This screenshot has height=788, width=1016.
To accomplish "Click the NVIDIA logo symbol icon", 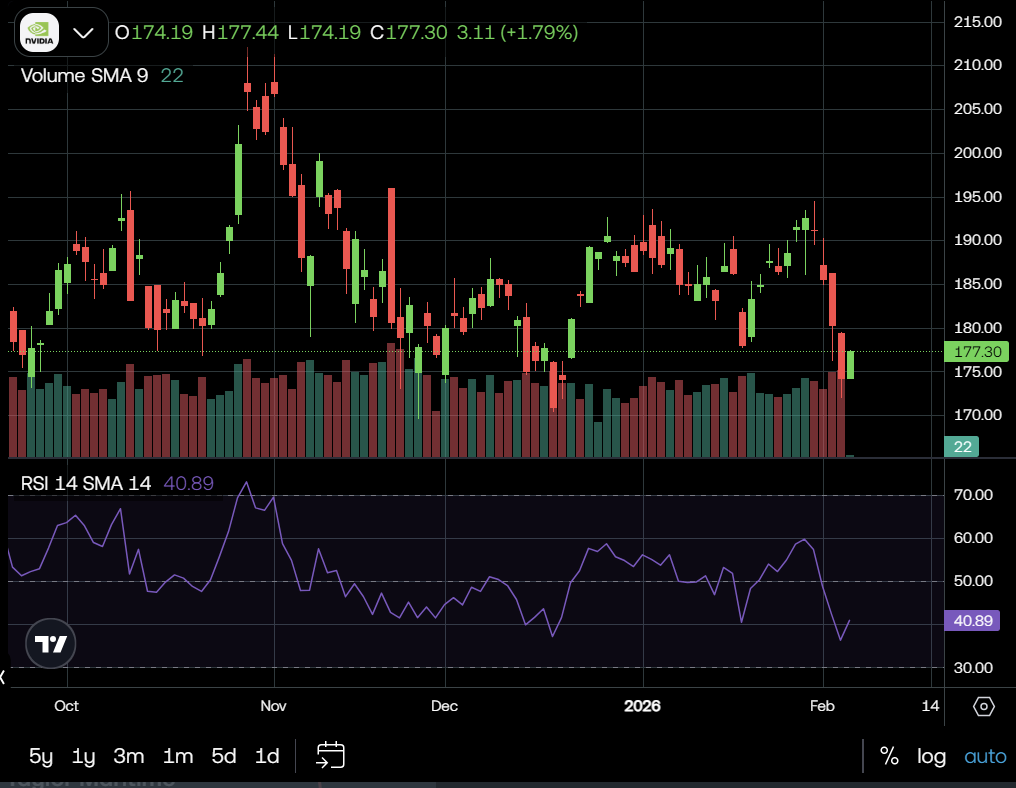I will 41,32.
